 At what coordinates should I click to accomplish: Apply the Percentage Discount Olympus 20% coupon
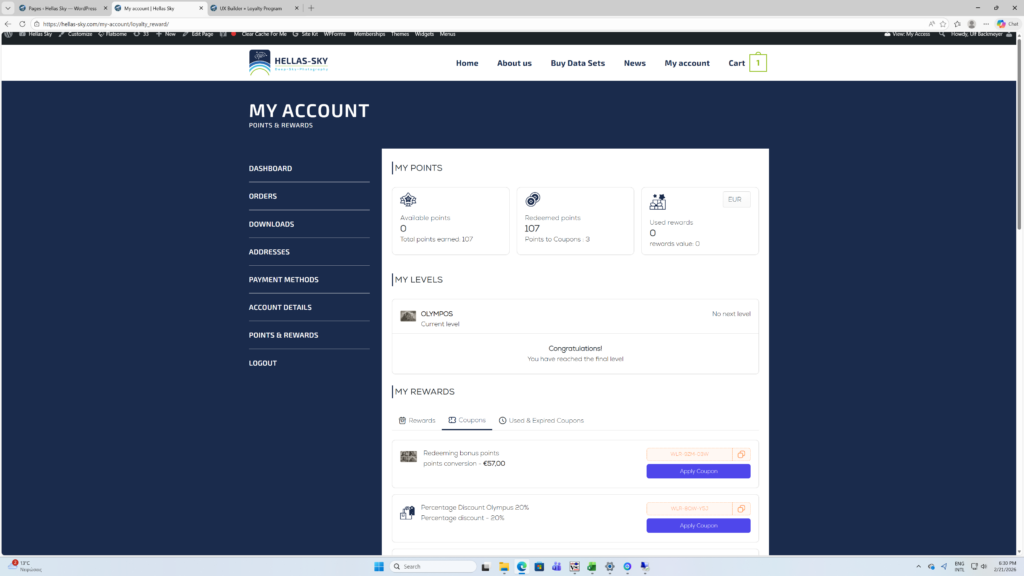(x=698, y=525)
